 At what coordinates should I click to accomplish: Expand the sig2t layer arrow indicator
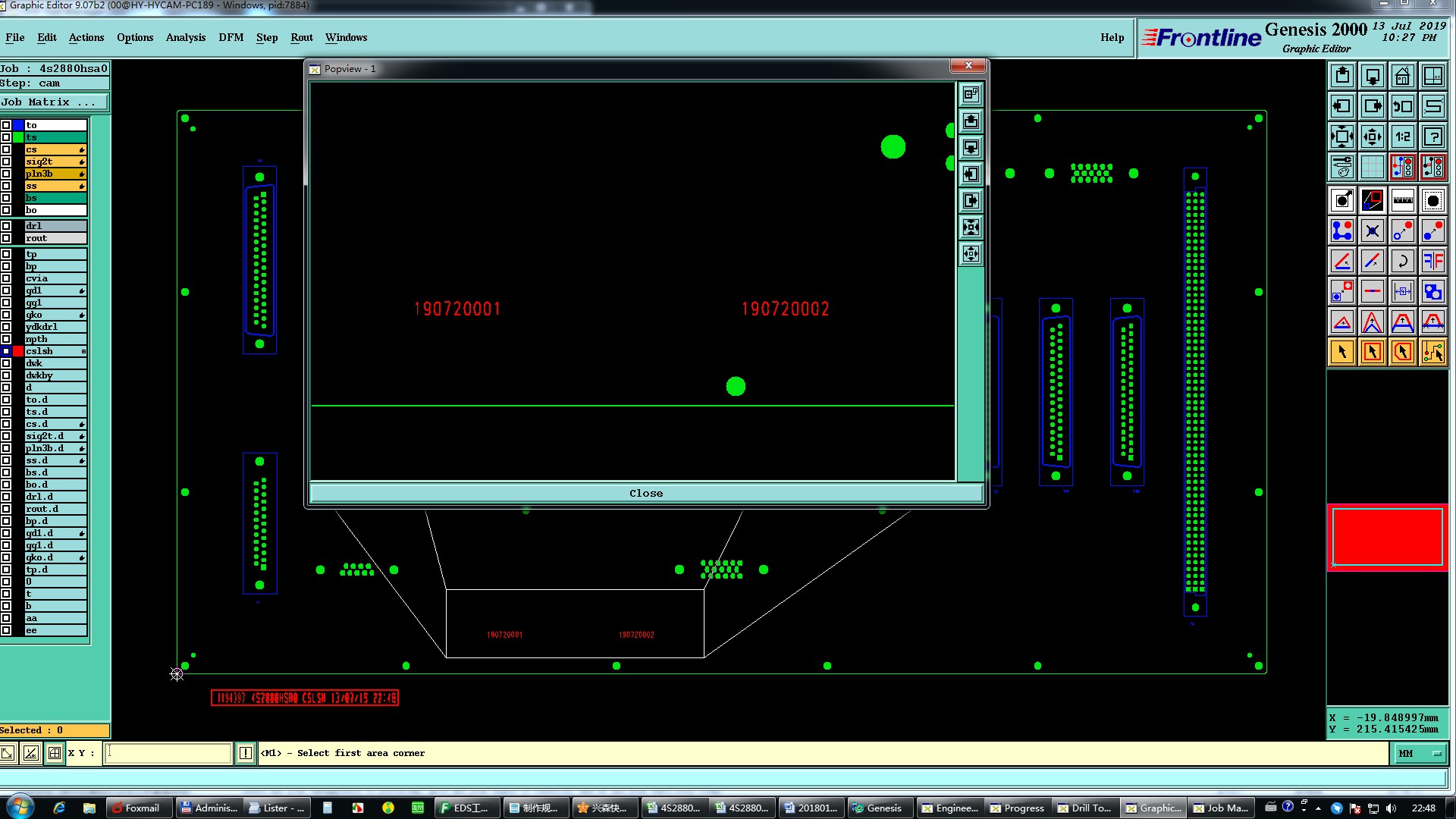tap(82, 162)
